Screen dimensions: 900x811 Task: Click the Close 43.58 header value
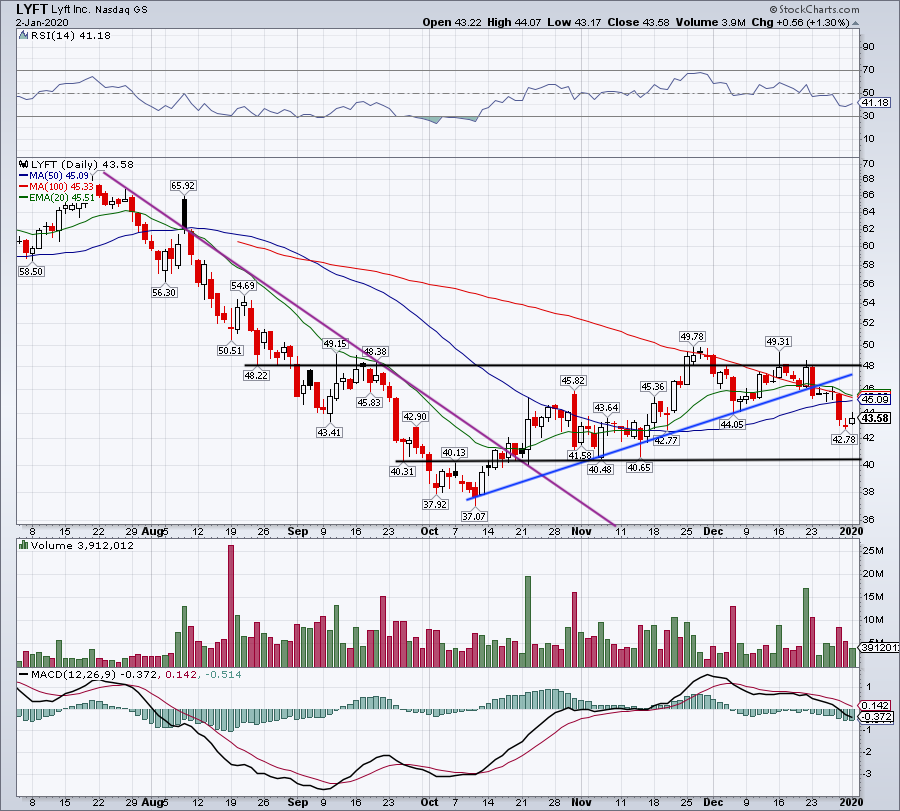pos(638,22)
